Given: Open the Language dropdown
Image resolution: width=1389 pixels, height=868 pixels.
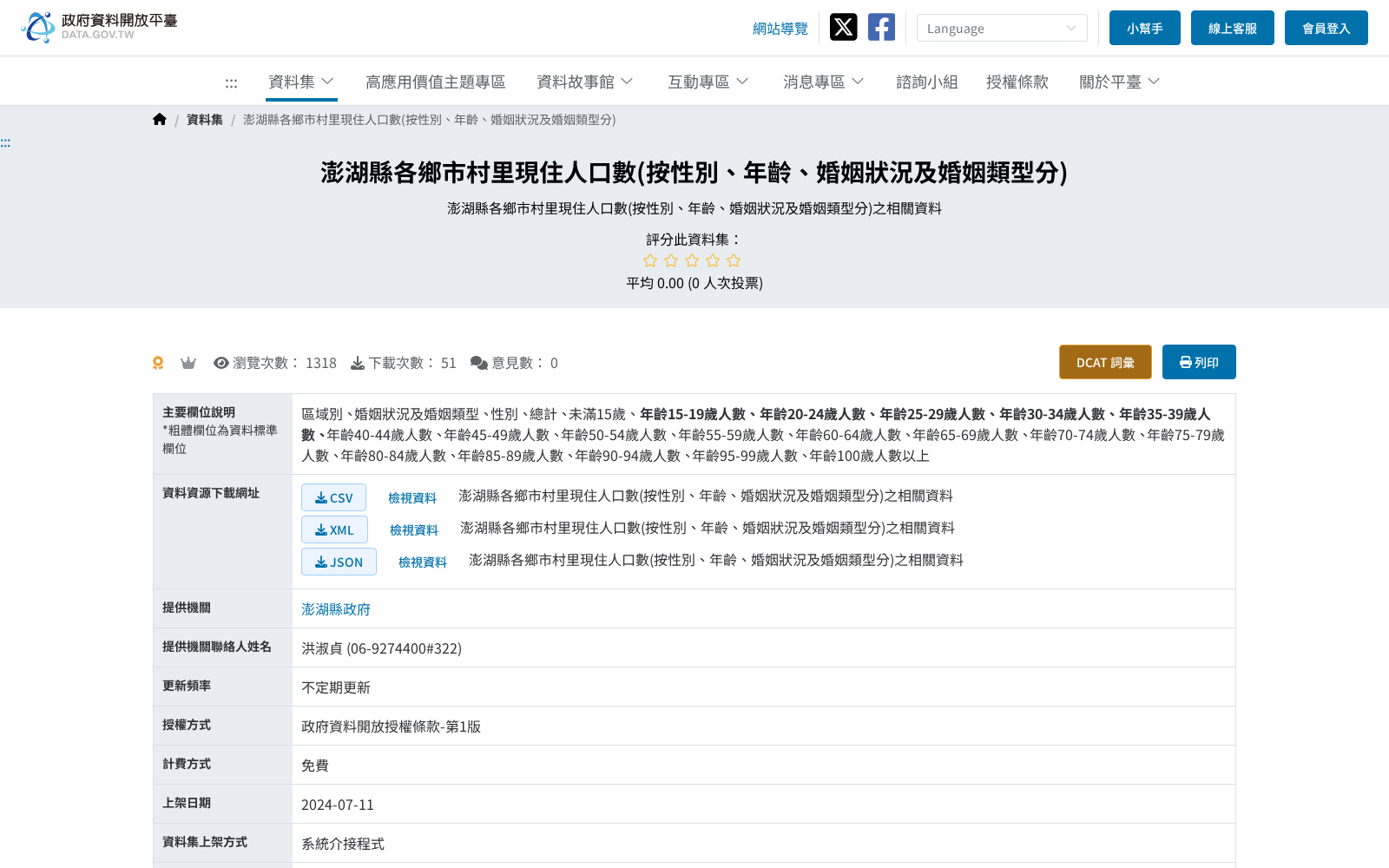Looking at the screenshot, I should [1002, 28].
